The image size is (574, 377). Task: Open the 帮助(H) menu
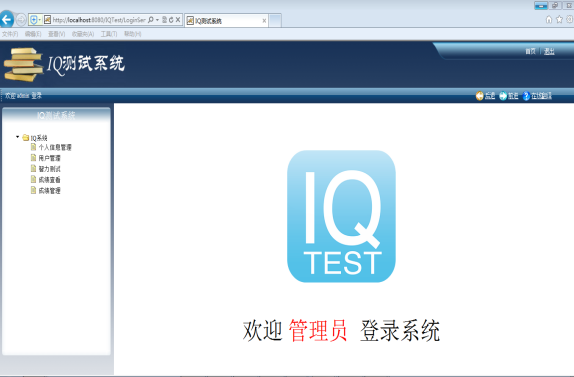click(133, 34)
